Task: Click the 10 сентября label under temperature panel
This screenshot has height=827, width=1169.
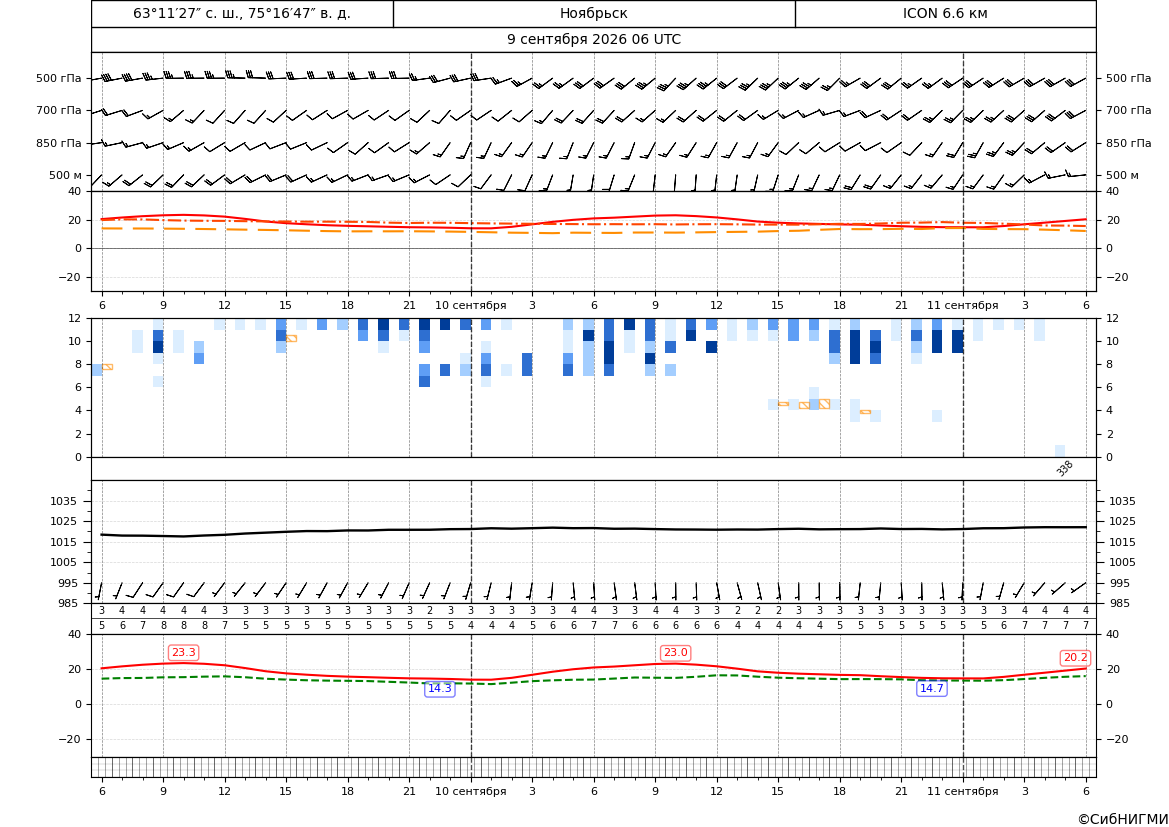Action: (470, 305)
